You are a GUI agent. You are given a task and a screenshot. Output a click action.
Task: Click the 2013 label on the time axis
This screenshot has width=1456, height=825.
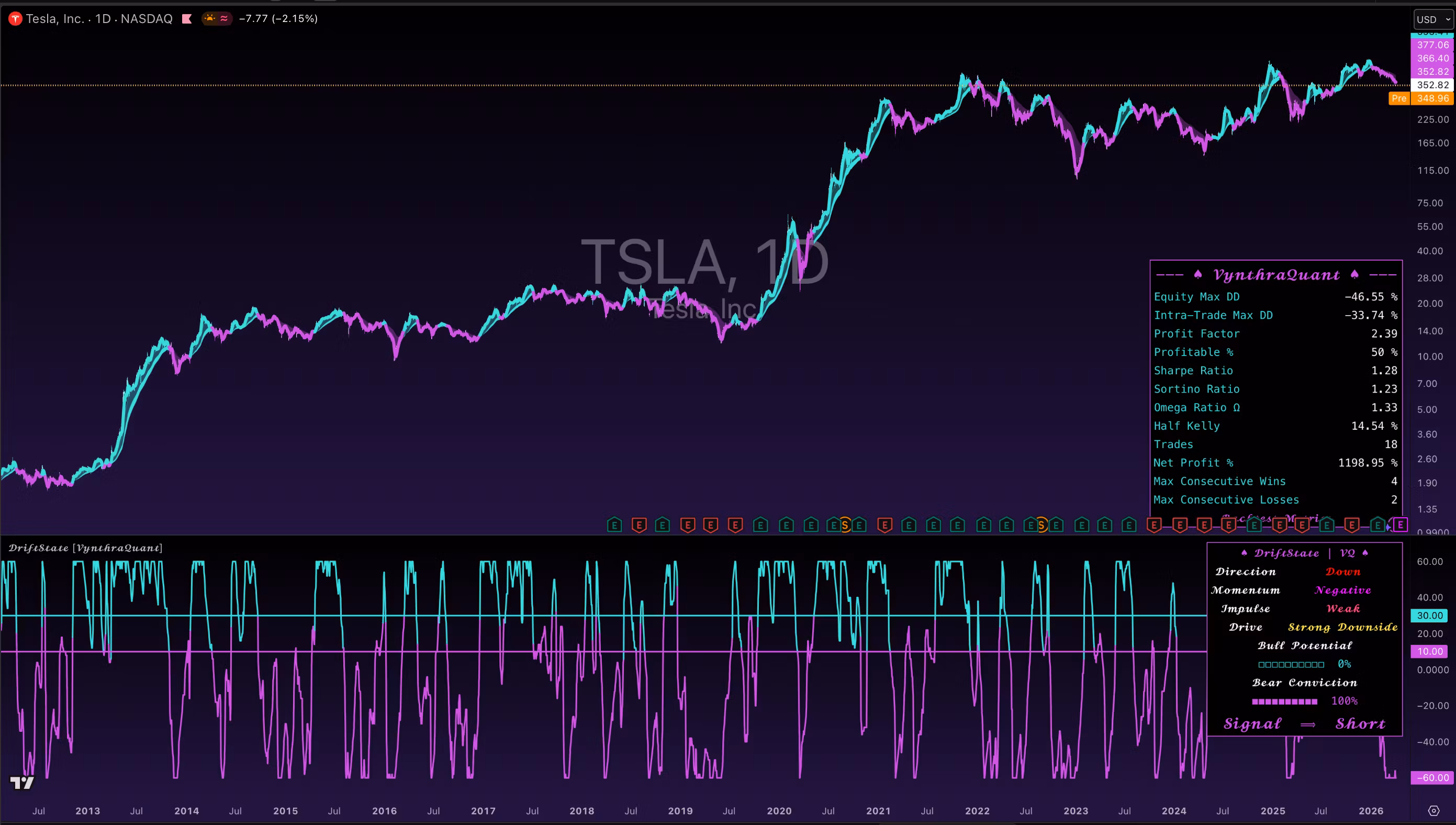(x=88, y=811)
